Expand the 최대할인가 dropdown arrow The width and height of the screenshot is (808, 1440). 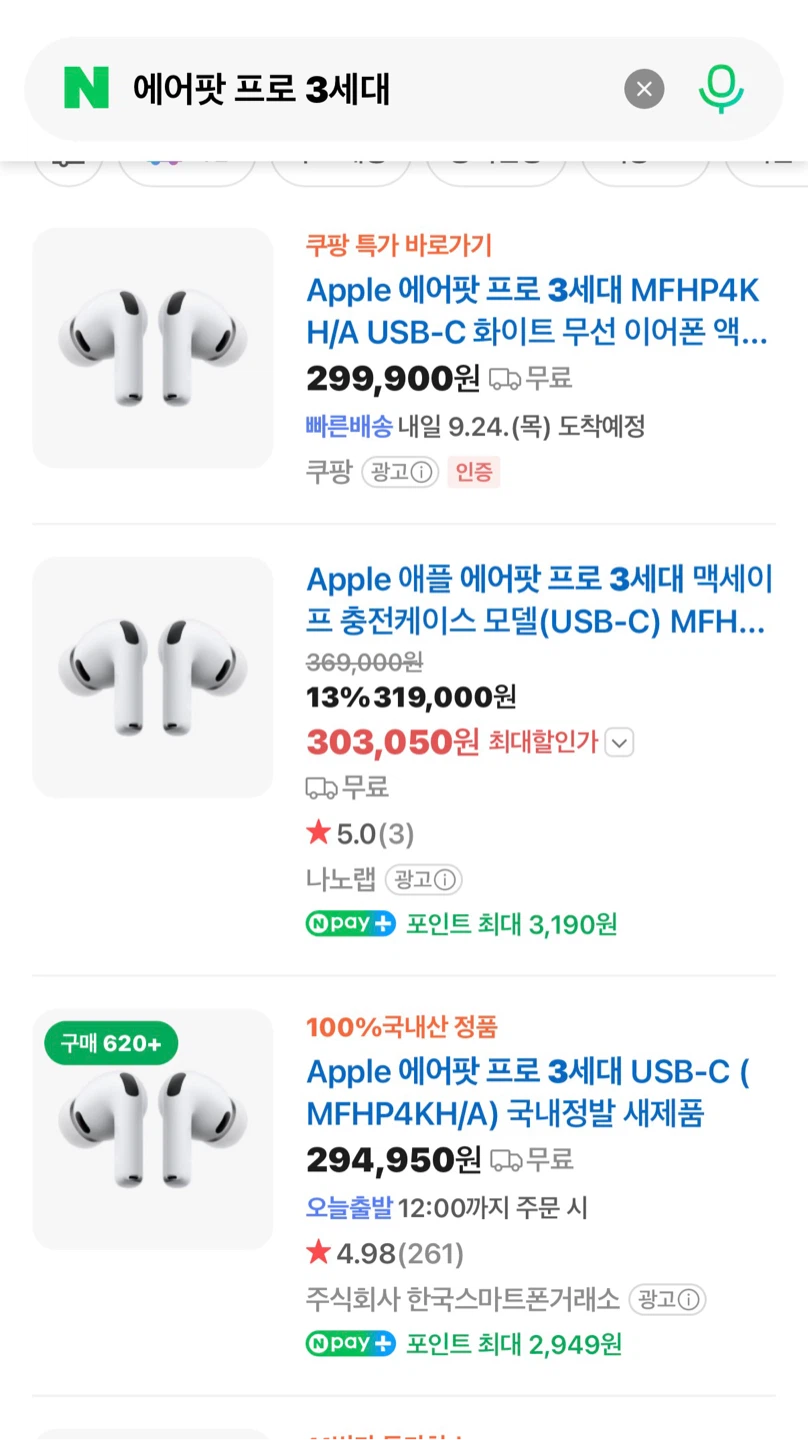tap(620, 743)
